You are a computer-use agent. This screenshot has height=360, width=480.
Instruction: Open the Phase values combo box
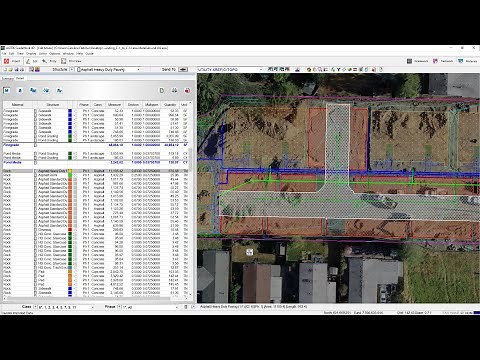(151, 307)
